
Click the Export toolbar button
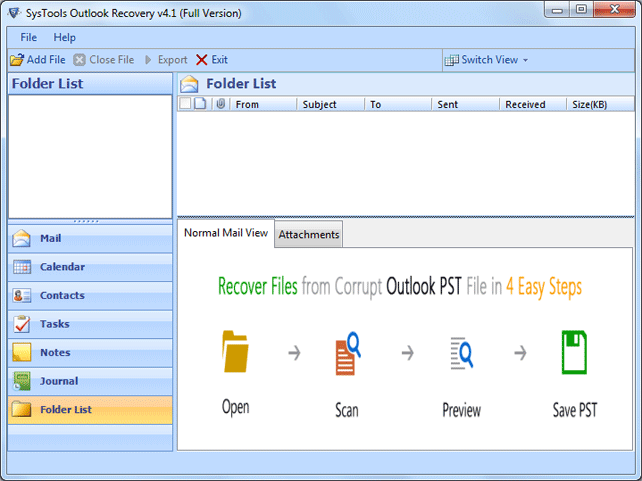[165, 60]
